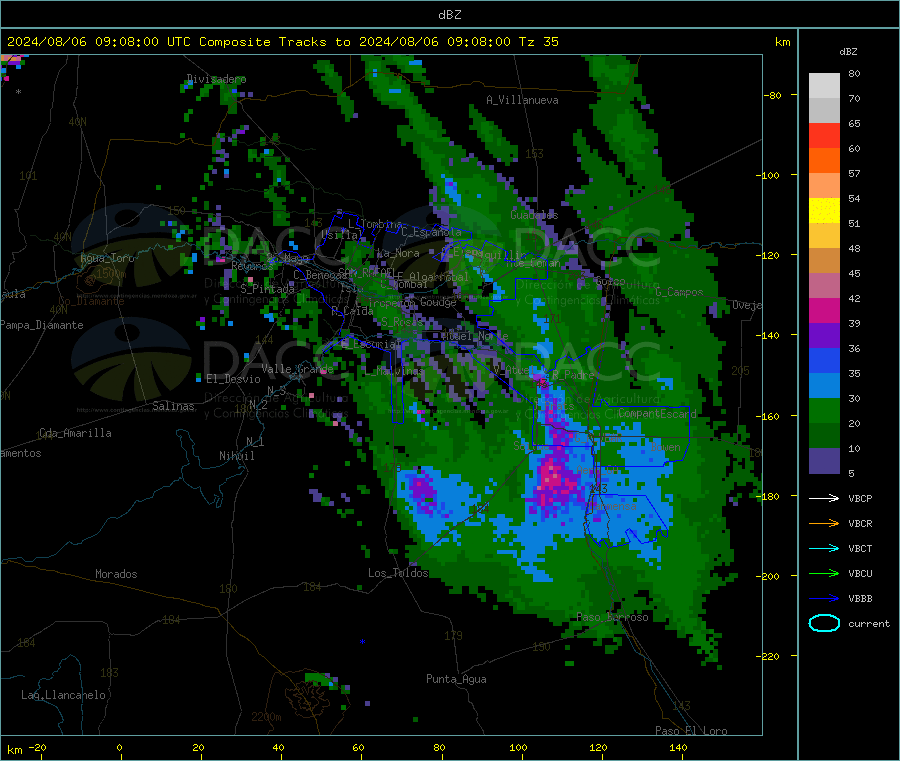Click the cyan VBCT arrow in legend
This screenshot has width=900, height=761.
coord(824,548)
